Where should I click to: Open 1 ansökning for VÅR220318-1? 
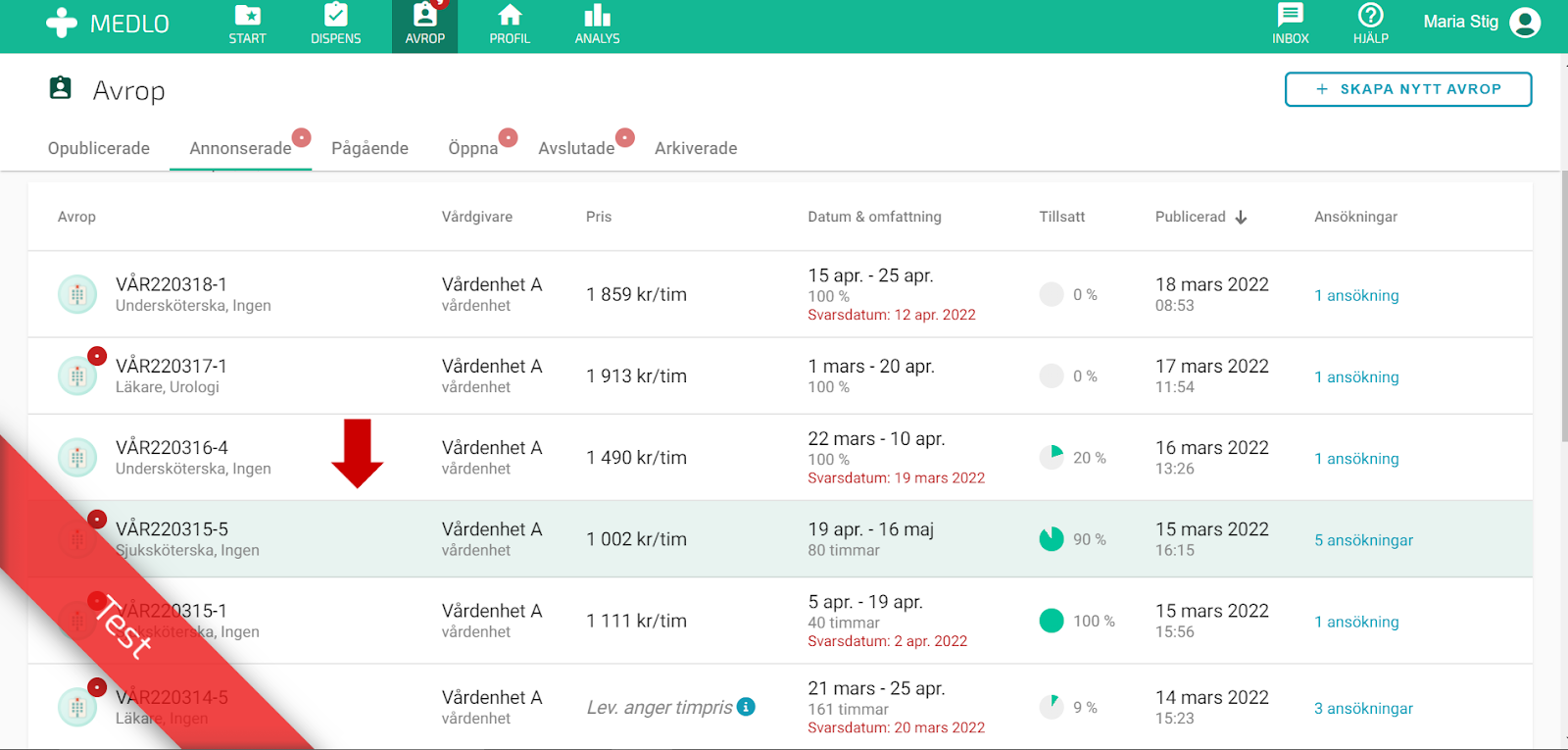click(1356, 295)
